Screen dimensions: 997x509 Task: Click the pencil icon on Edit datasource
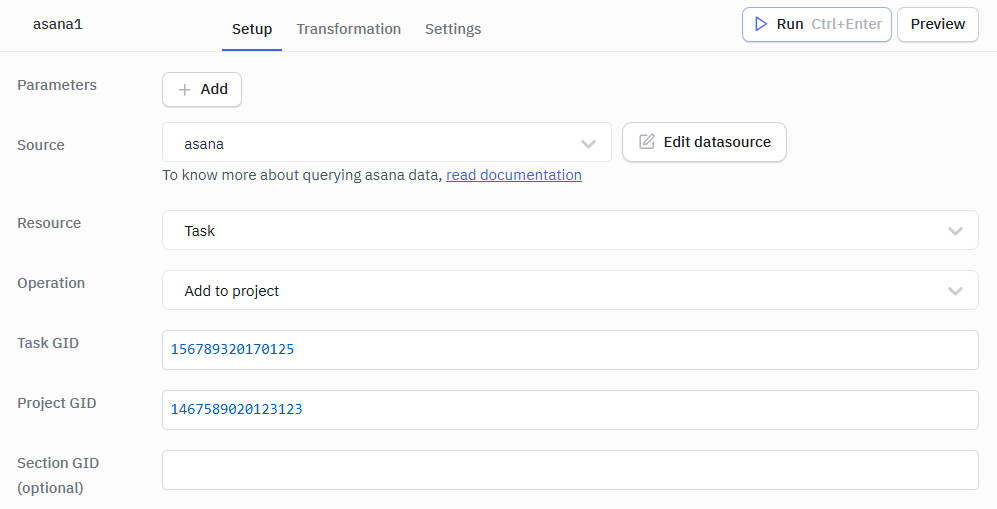[647, 142]
